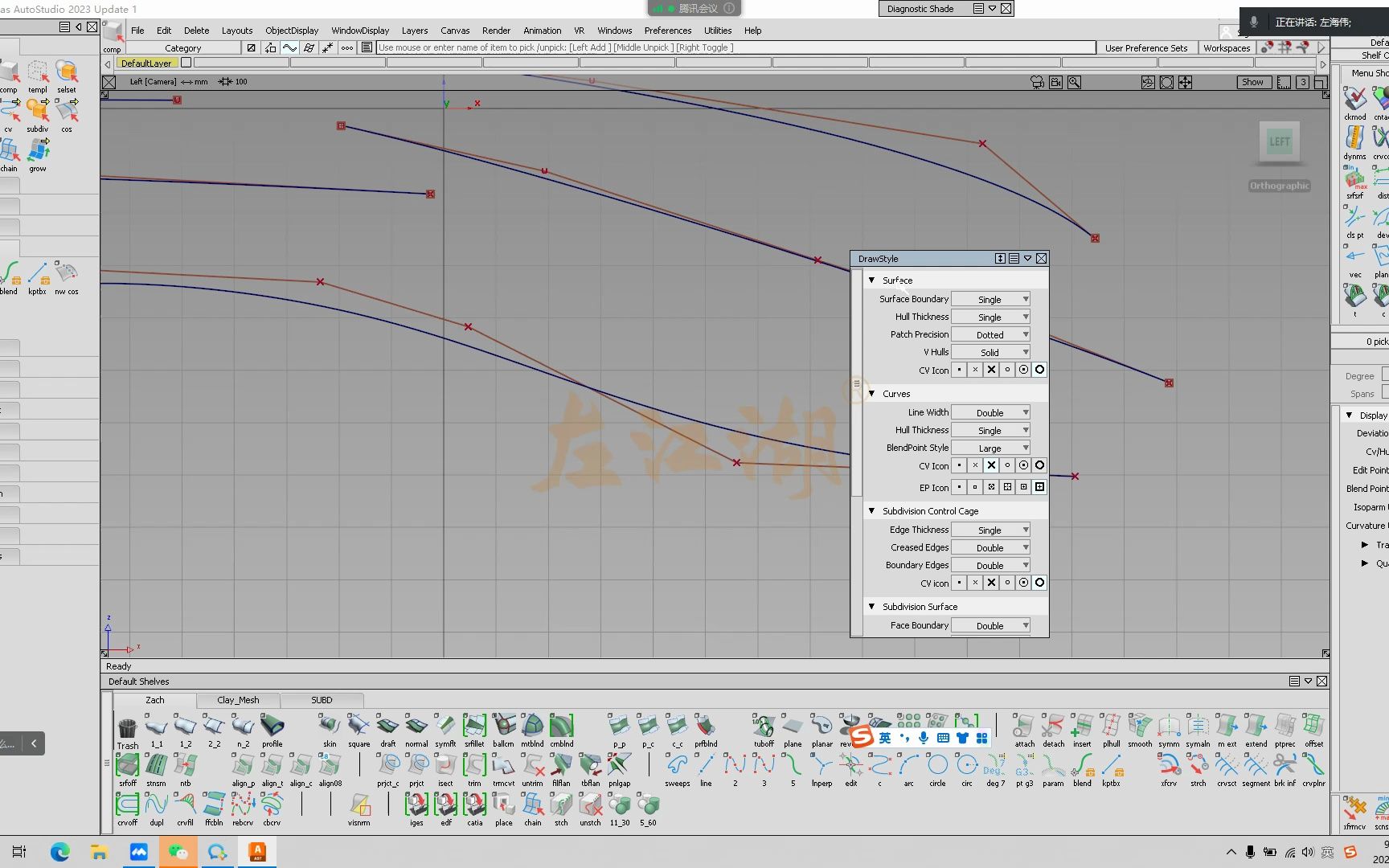Image resolution: width=1389 pixels, height=868 pixels.
Task: Set EP Icon to small hollow square
Action: [975, 487]
